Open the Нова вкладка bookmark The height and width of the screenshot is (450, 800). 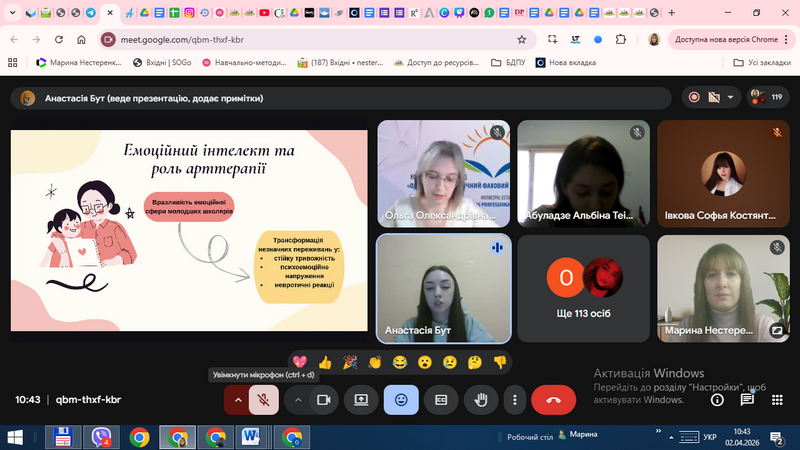(566, 62)
